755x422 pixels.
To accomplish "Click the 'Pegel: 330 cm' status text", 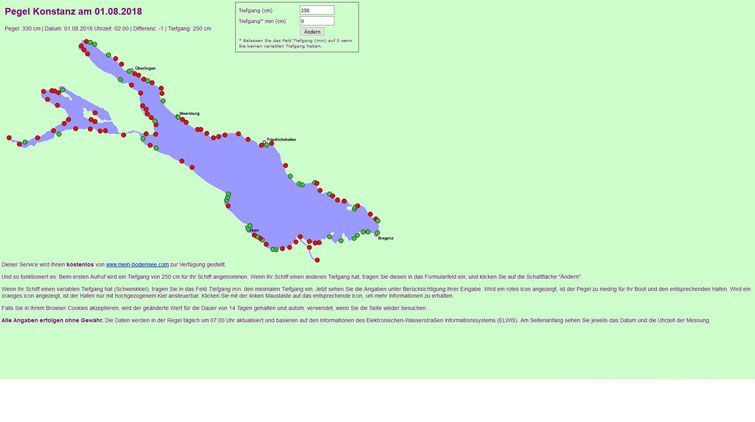I will click(x=23, y=28).
